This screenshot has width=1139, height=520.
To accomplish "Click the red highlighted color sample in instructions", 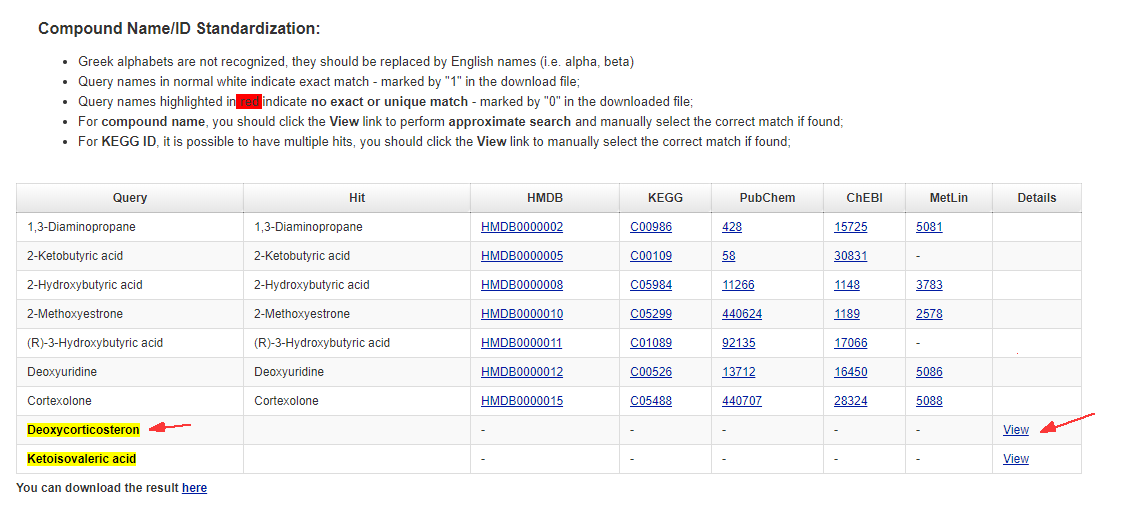I will [x=249, y=101].
